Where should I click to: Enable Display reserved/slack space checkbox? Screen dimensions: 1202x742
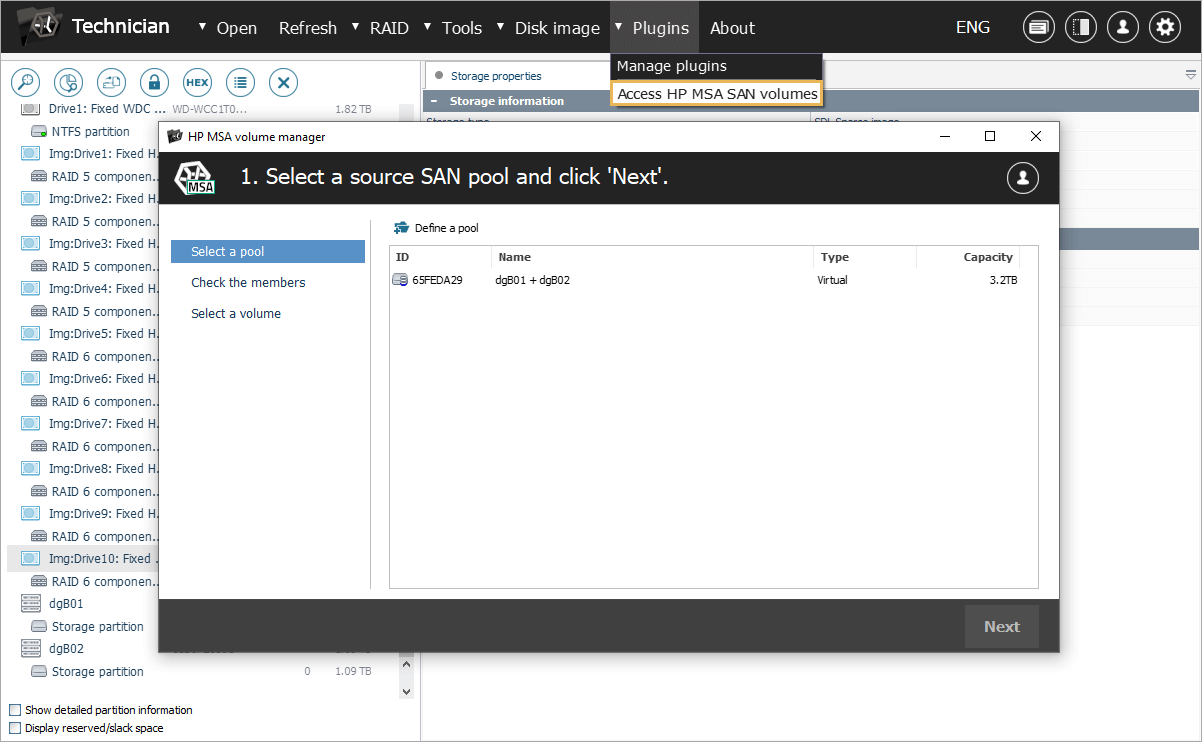pyautogui.click(x=14, y=728)
